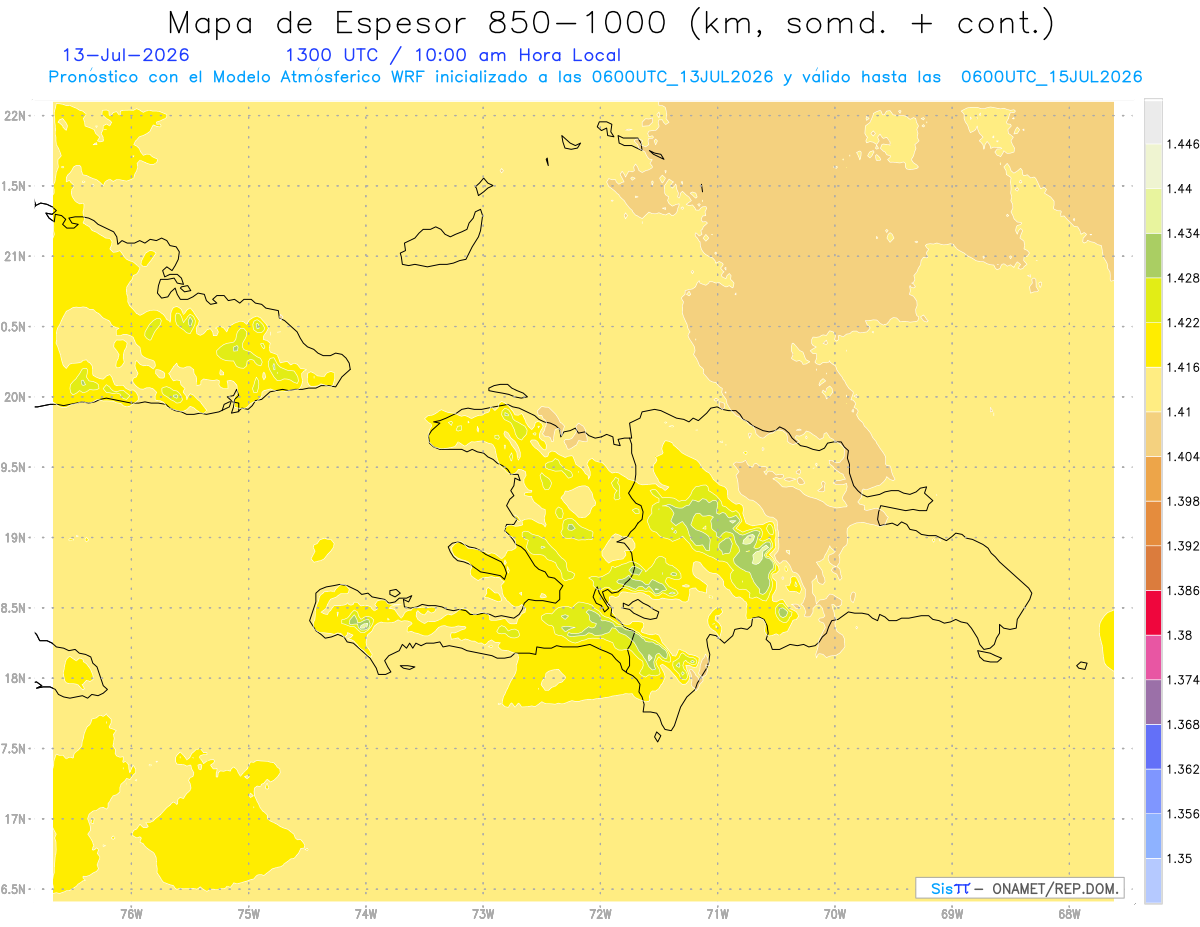The width and height of the screenshot is (1200, 927).
Task: Click the 19N latitude label
Action: (16, 538)
